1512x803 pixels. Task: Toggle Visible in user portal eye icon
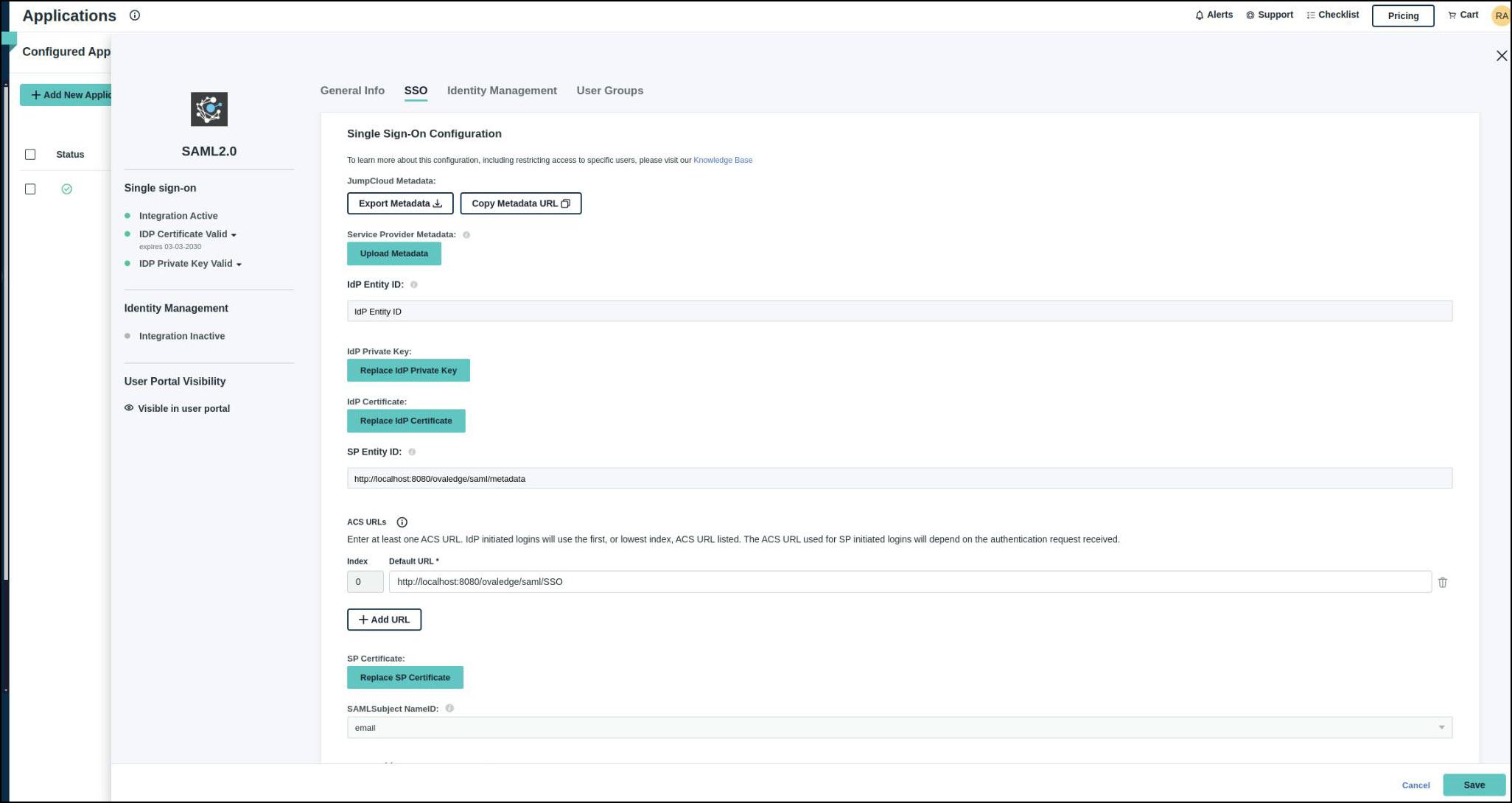[x=129, y=408]
